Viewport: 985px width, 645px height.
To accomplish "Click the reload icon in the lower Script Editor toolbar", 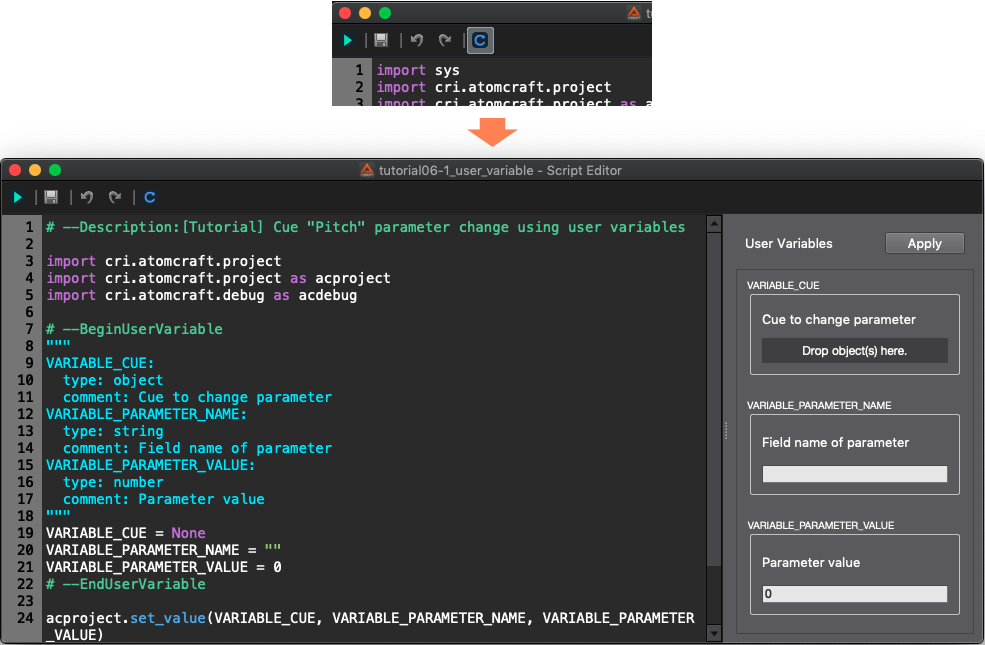I will coord(150,198).
